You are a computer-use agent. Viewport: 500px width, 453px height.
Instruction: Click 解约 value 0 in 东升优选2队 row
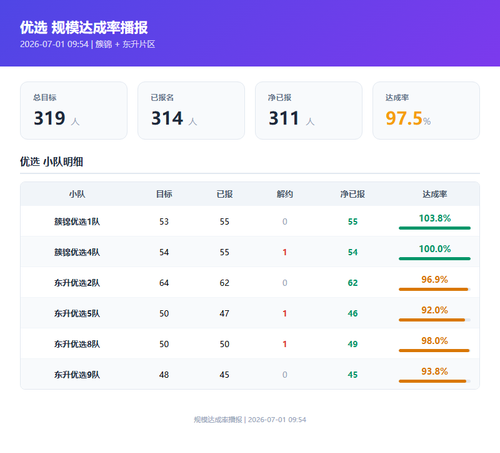click(285, 283)
